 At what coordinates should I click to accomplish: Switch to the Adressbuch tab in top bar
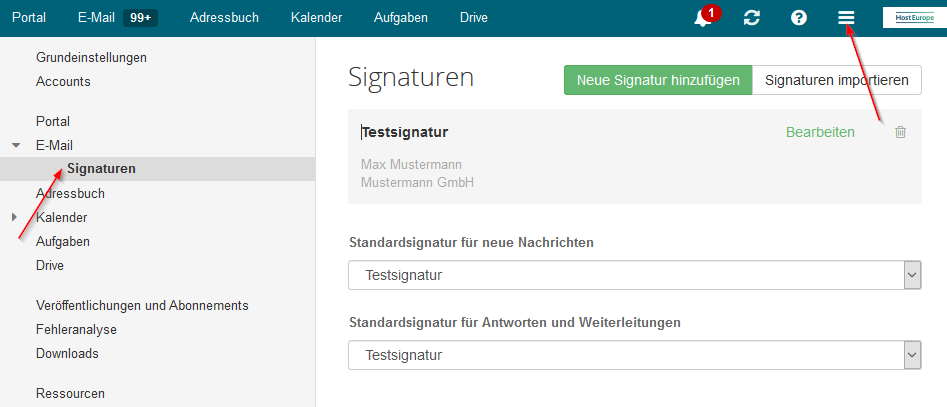click(224, 18)
